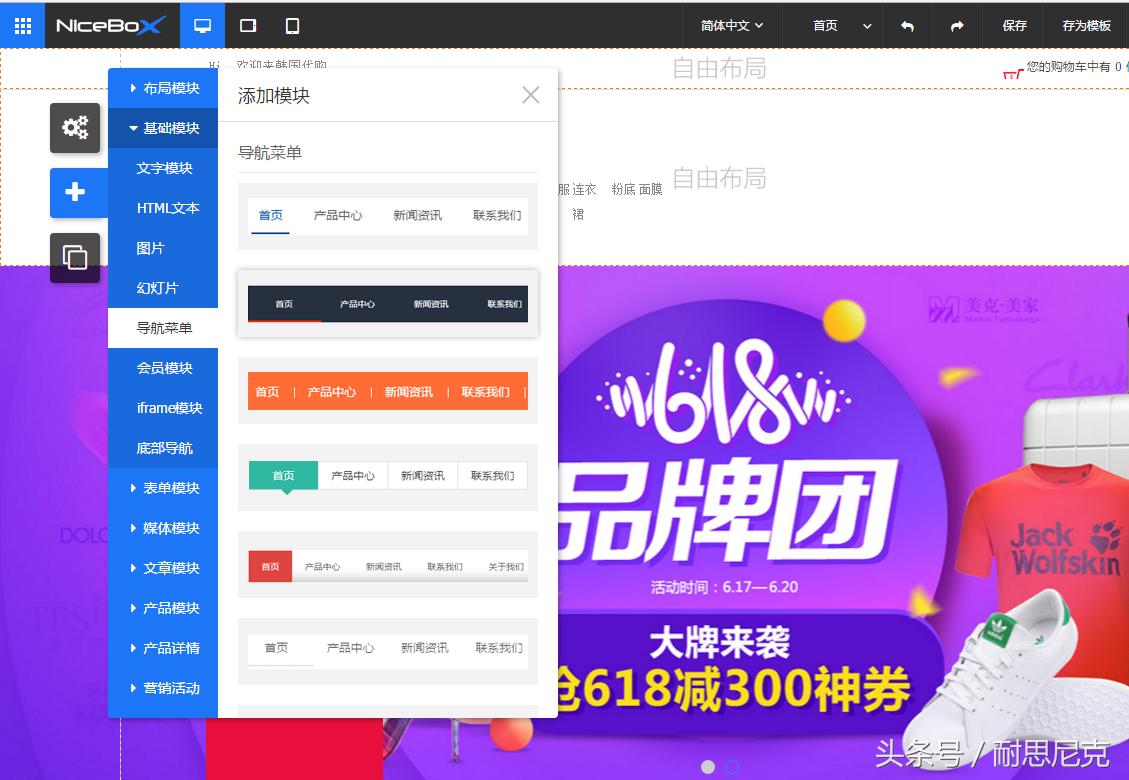Click the apps grid icon beside the NiceBox logo
The width and height of the screenshot is (1129, 780).
pyautogui.click(x=22, y=25)
